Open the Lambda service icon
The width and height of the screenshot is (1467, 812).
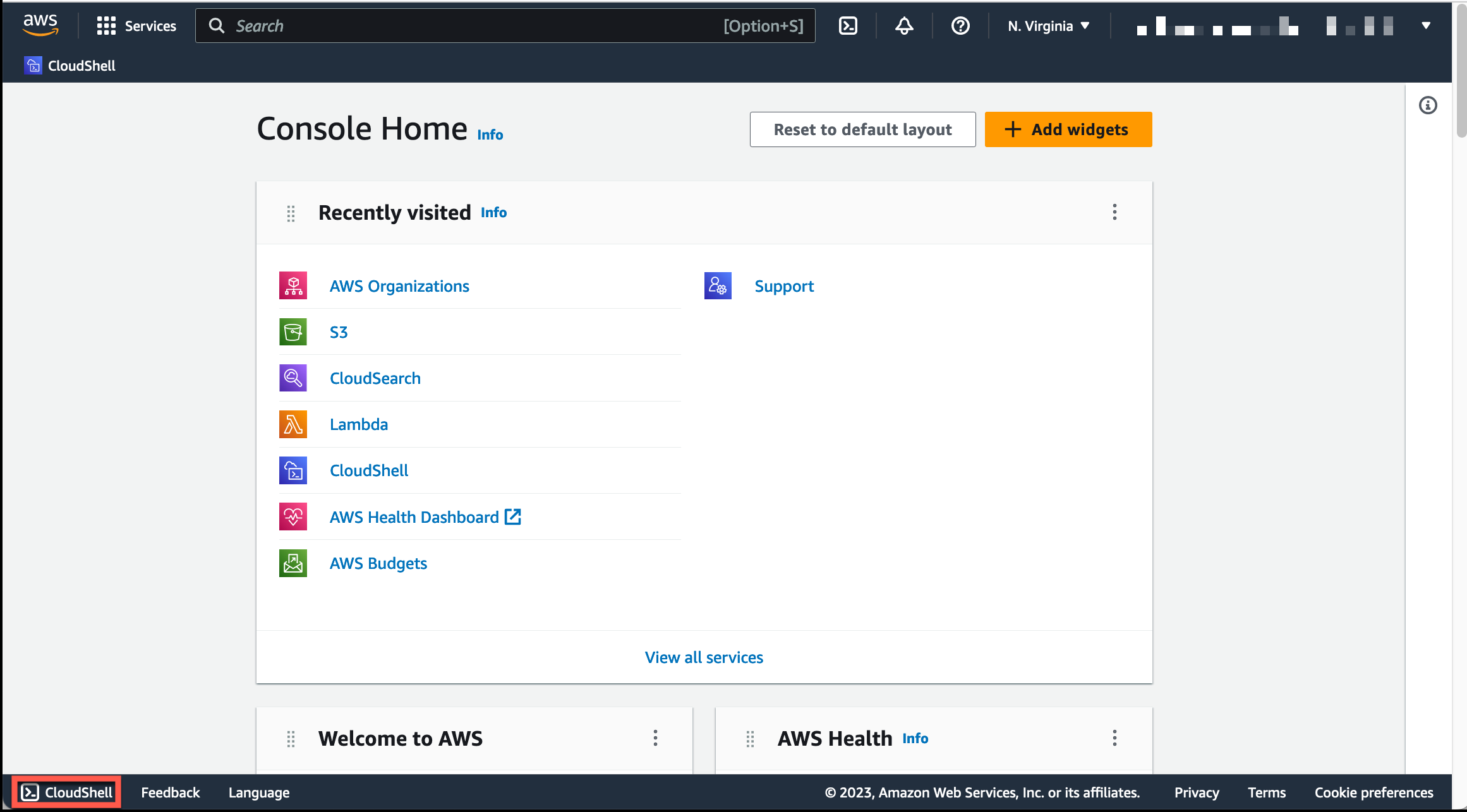293,424
